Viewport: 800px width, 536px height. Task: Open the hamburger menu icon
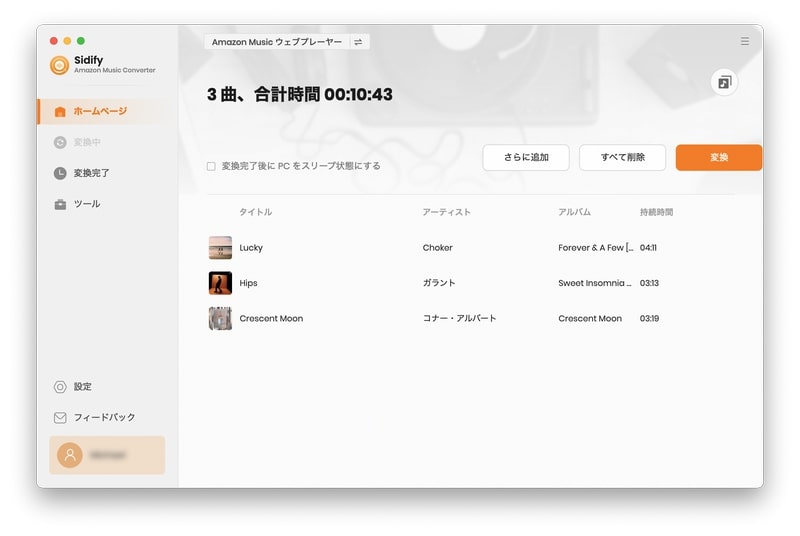(x=745, y=41)
